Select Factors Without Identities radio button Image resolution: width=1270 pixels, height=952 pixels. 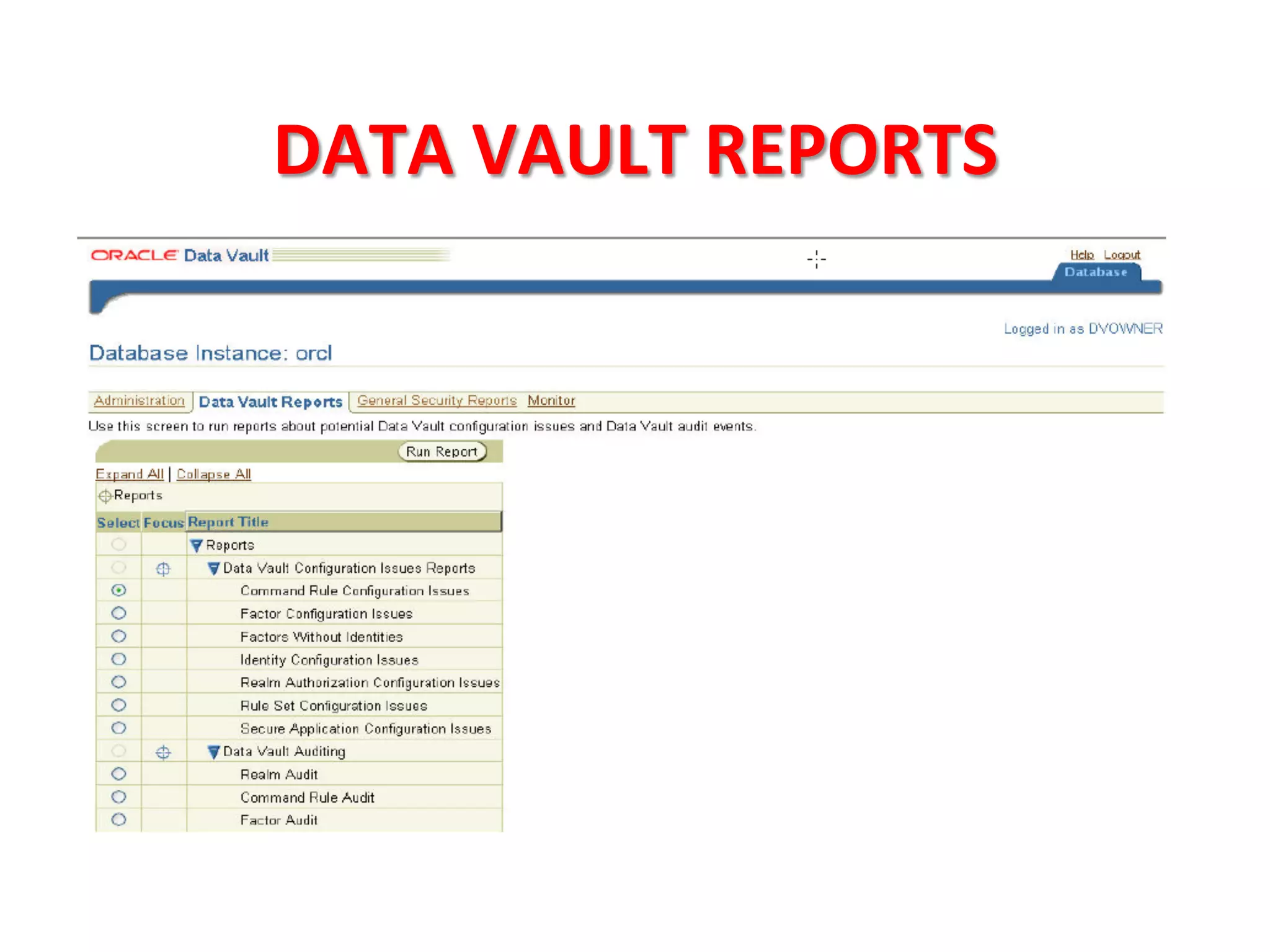click(118, 636)
